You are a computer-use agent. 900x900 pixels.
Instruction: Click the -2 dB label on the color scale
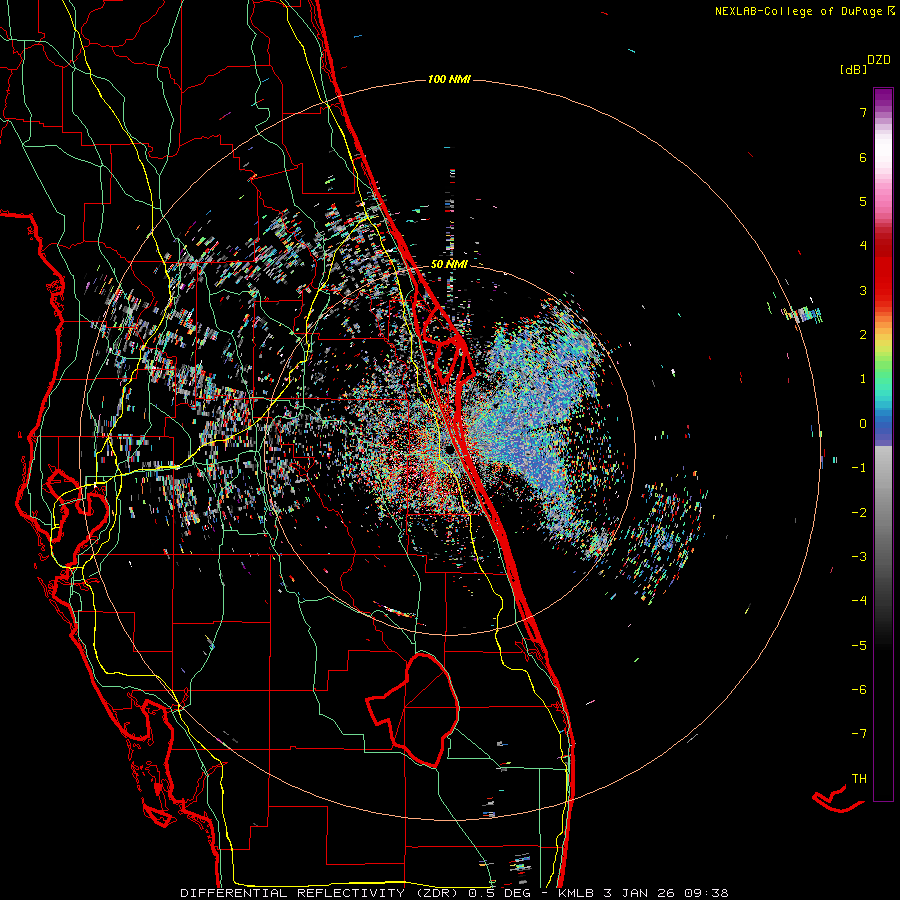(x=859, y=513)
